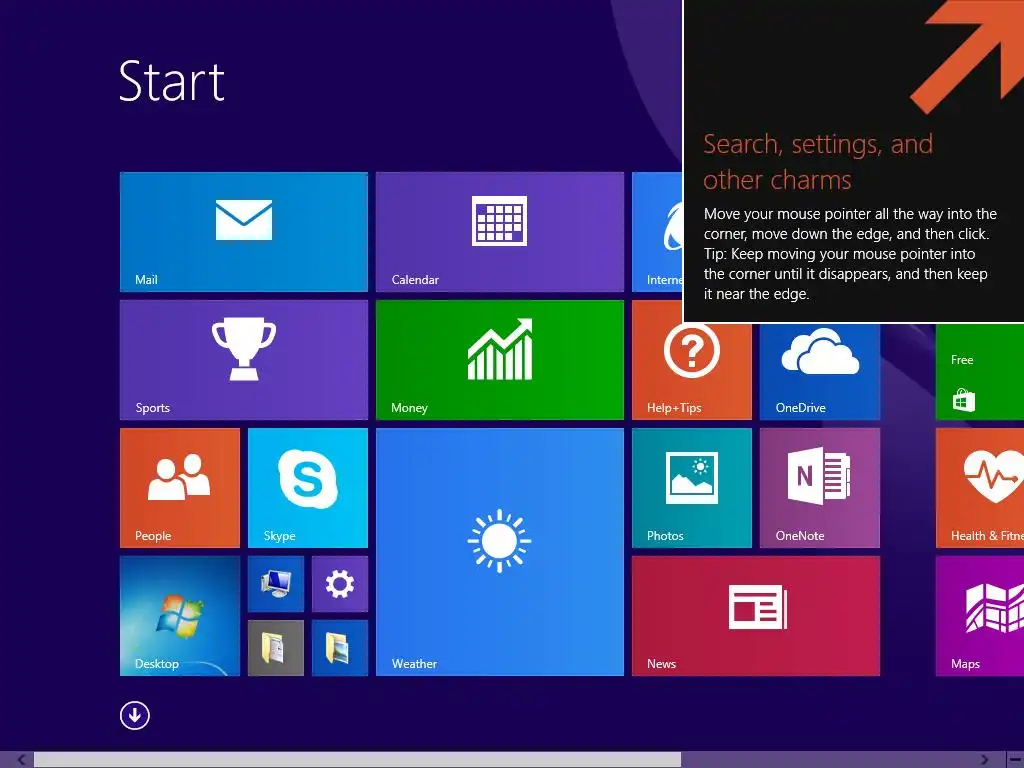
Task: Open the Health & Fitness tile
Action: [980, 488]
